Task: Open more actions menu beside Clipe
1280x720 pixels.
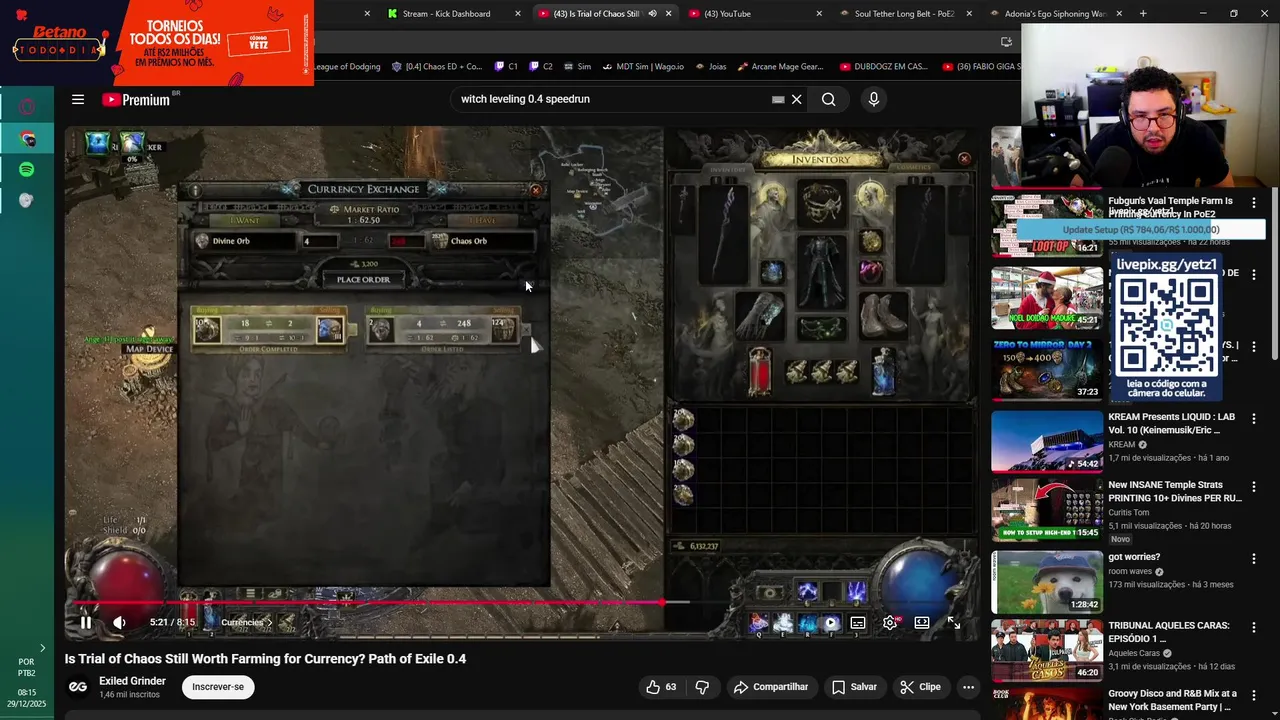Action: coord(968,687)
